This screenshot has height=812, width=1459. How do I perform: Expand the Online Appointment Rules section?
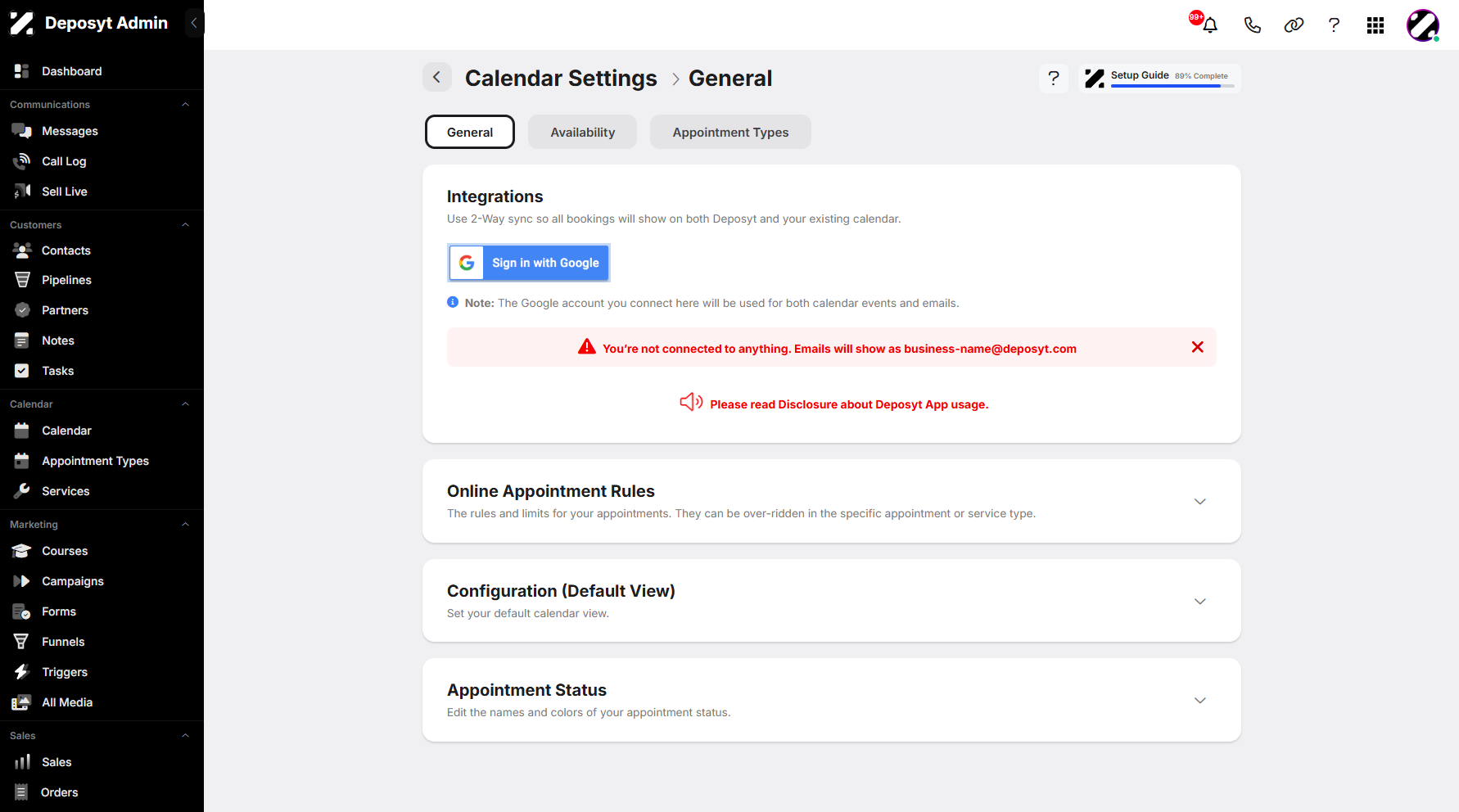point(1199,501)
